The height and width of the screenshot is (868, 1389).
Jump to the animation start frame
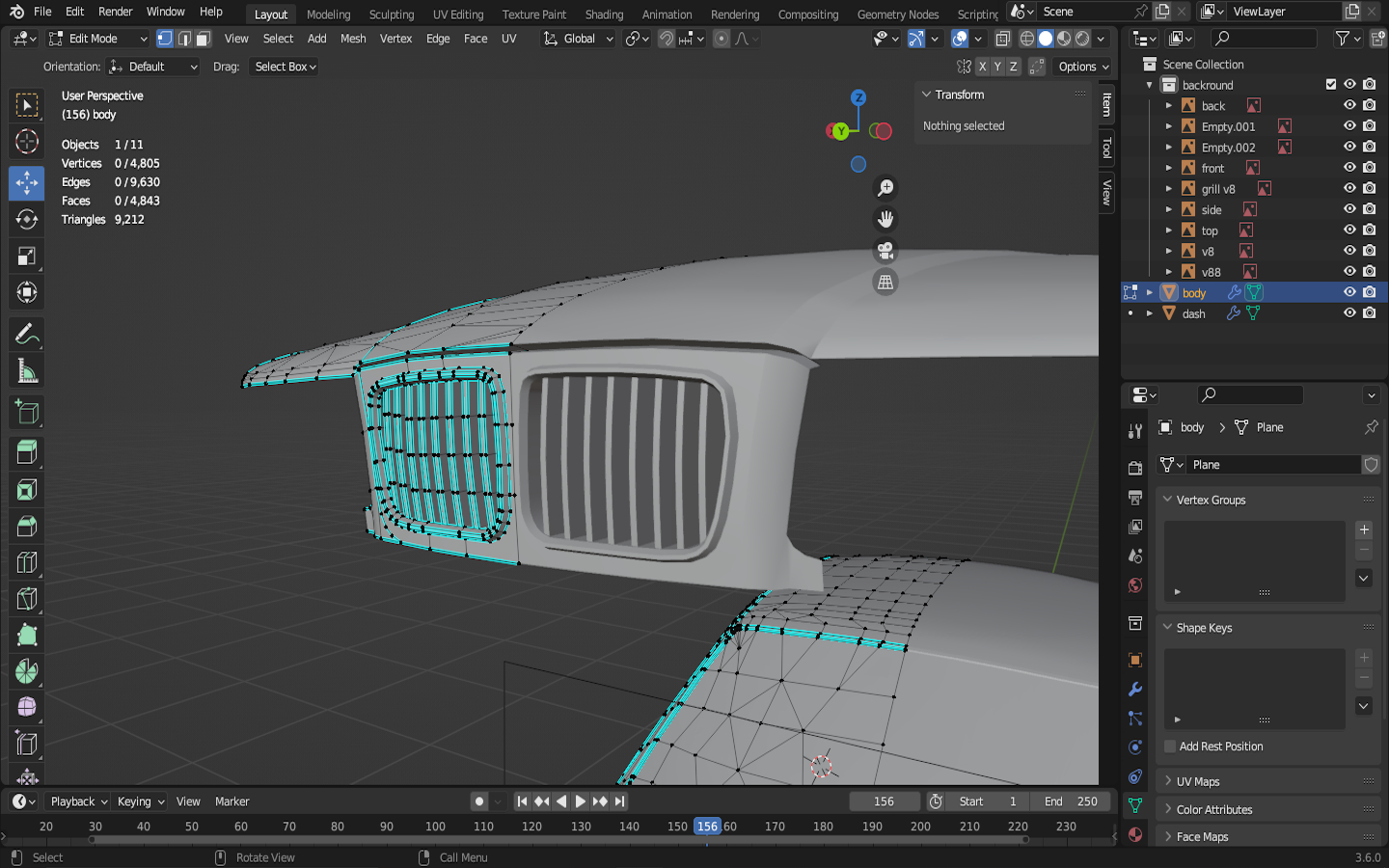pyautogui.click(x=522, y=801)
